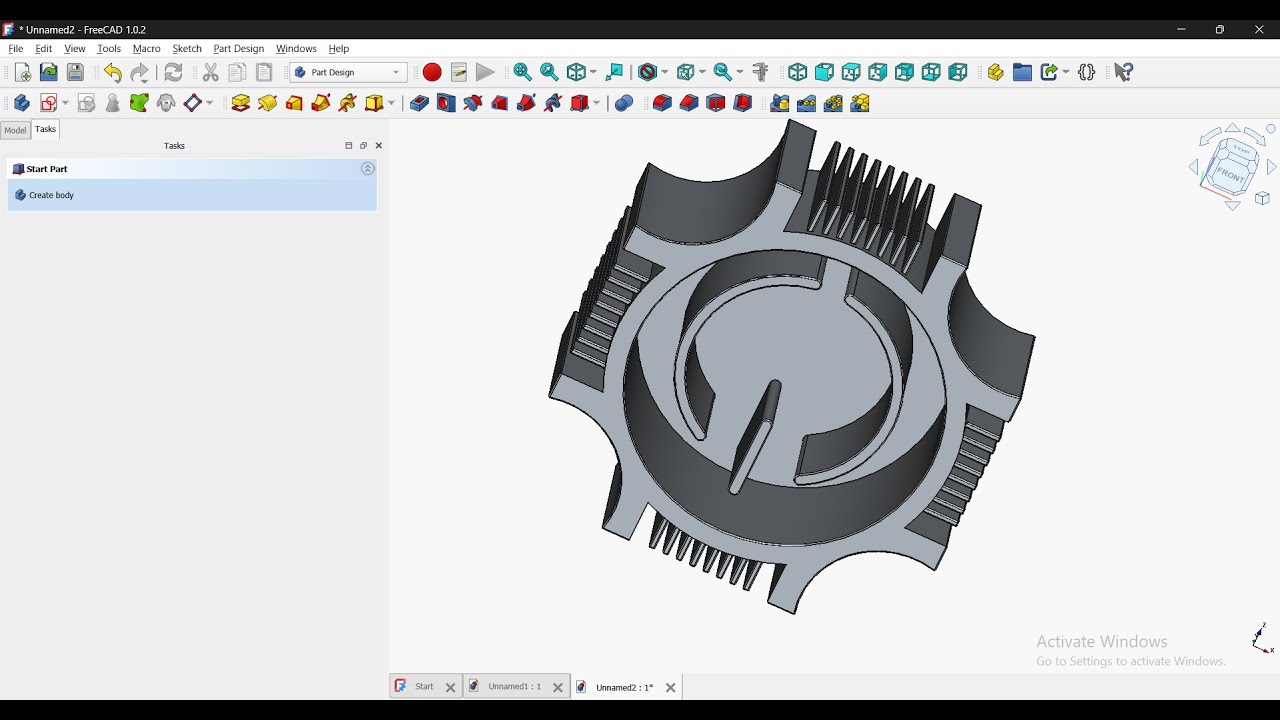Close the Start tab
Image resolution: width=1280 pixels, height=720 pixels.
click(451, 688)
